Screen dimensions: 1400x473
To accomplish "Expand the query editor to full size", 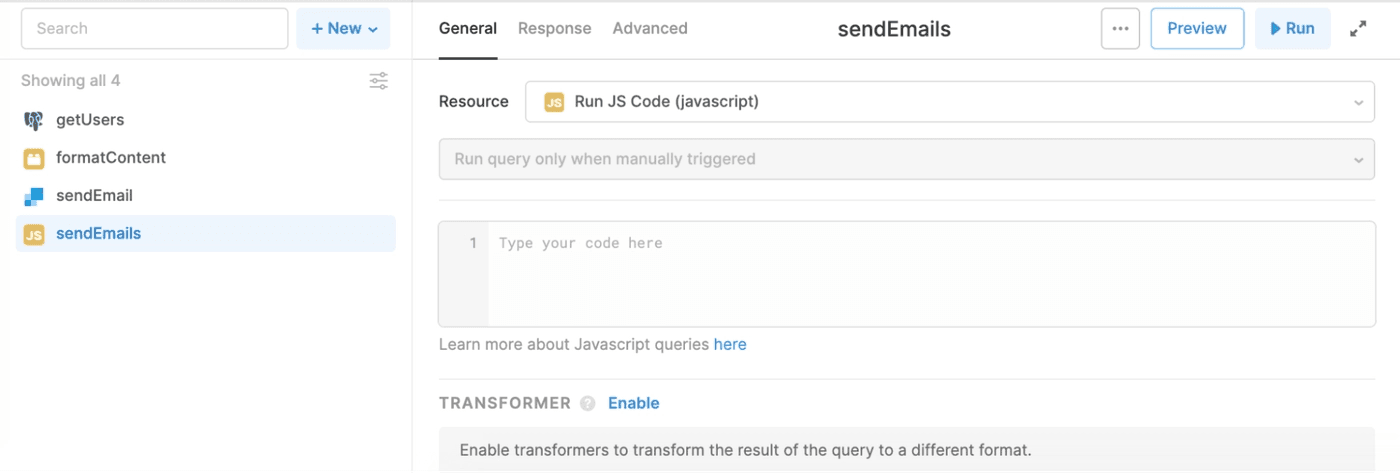I will click(x=1358, y=29).
